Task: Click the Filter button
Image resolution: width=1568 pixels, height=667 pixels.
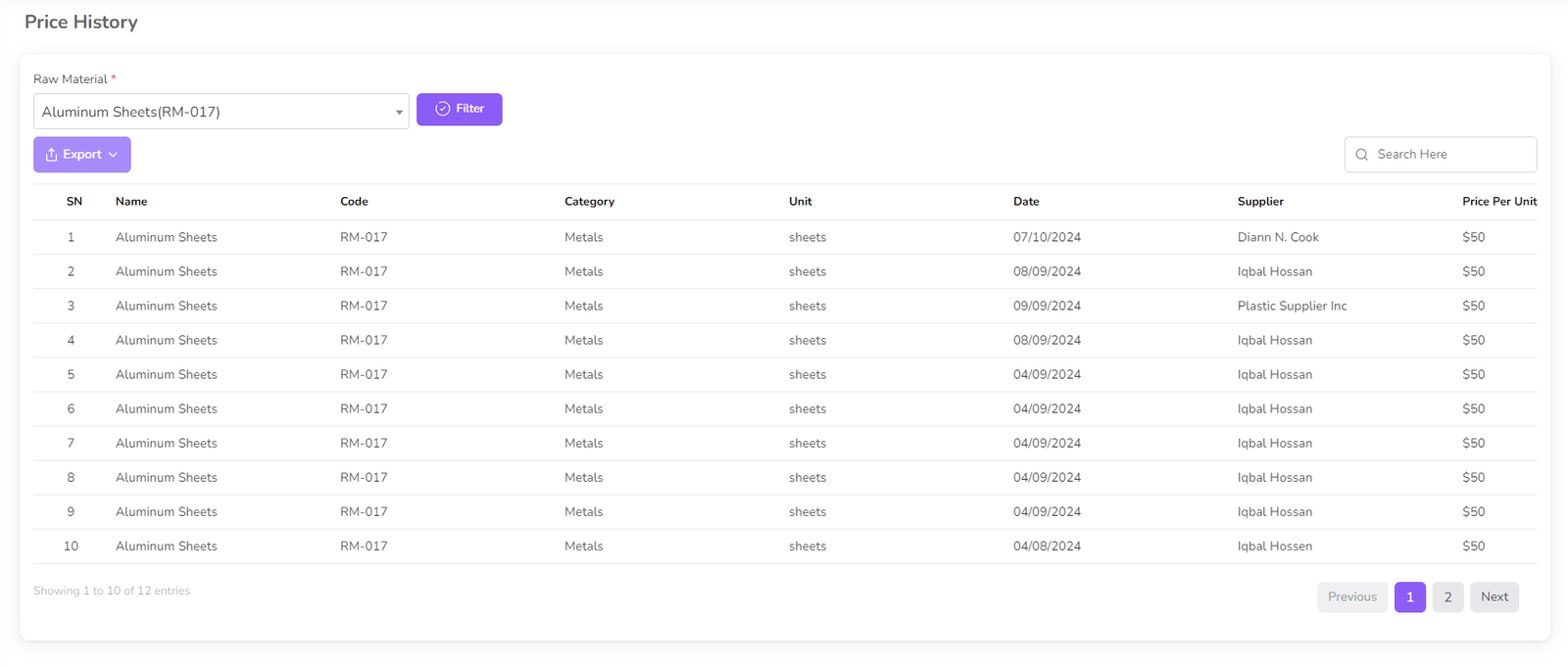Action: pos(459,109)
